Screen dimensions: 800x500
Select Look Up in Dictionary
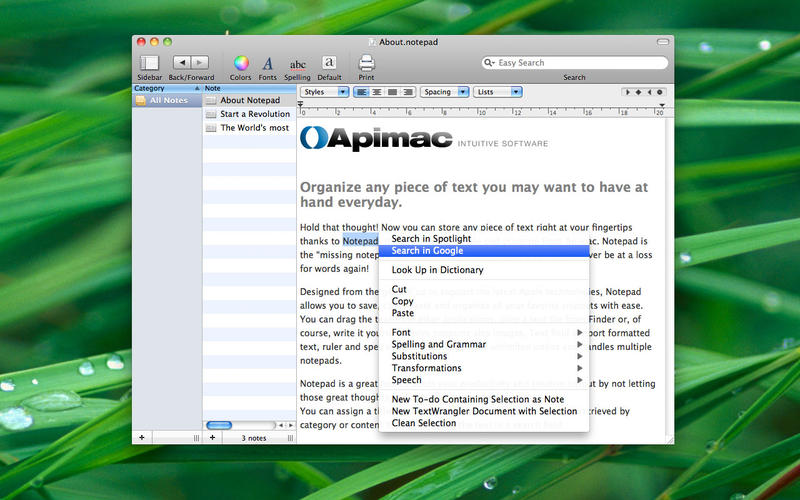pyautogui.click(x=437, y=270)
